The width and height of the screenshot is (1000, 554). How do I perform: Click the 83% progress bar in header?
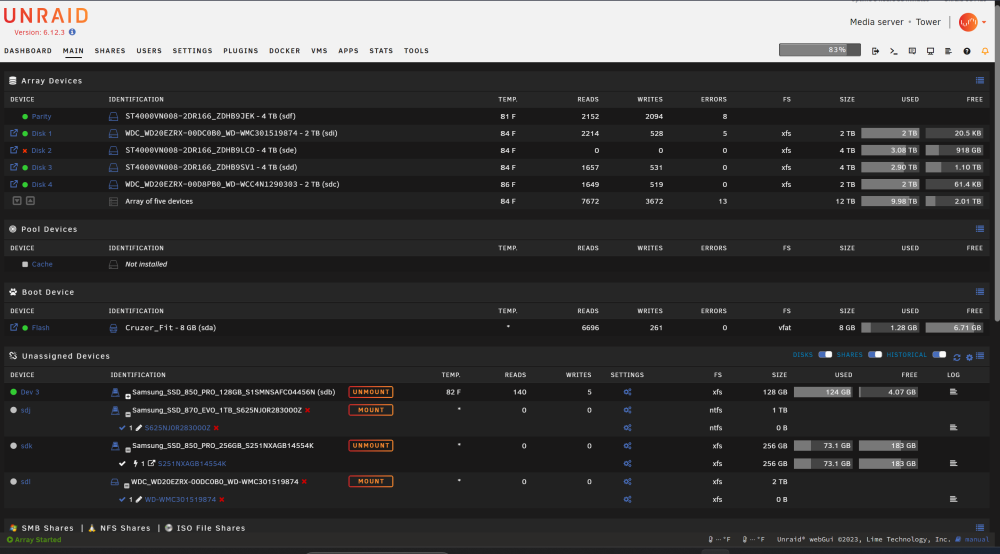pyautogui.click(x=820, y=50)
